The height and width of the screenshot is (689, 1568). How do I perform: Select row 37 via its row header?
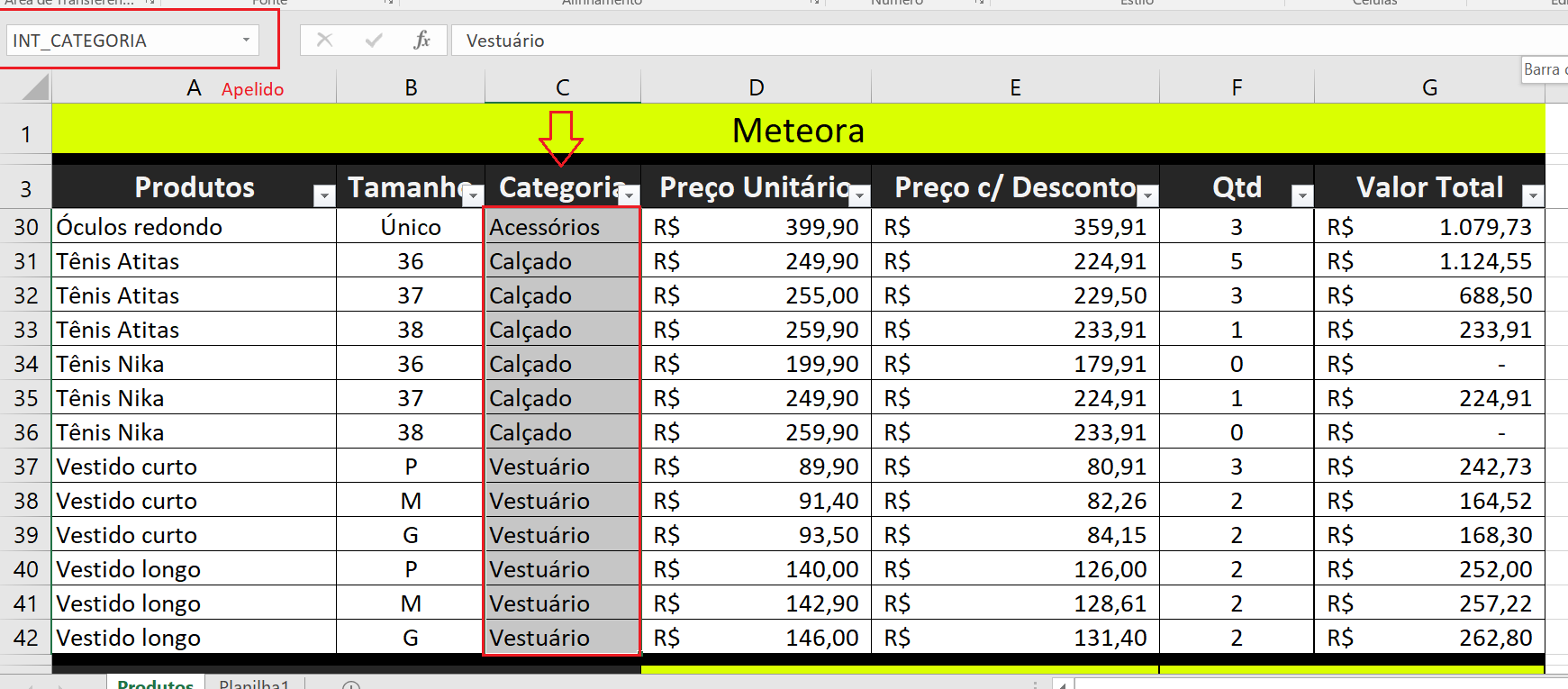[26, 467]
